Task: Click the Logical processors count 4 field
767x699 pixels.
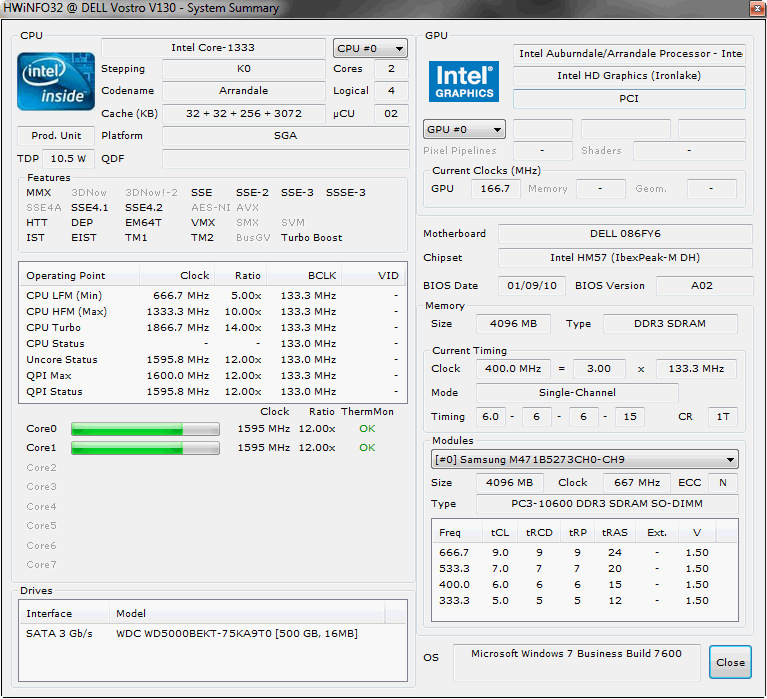Action: [391, 90]
